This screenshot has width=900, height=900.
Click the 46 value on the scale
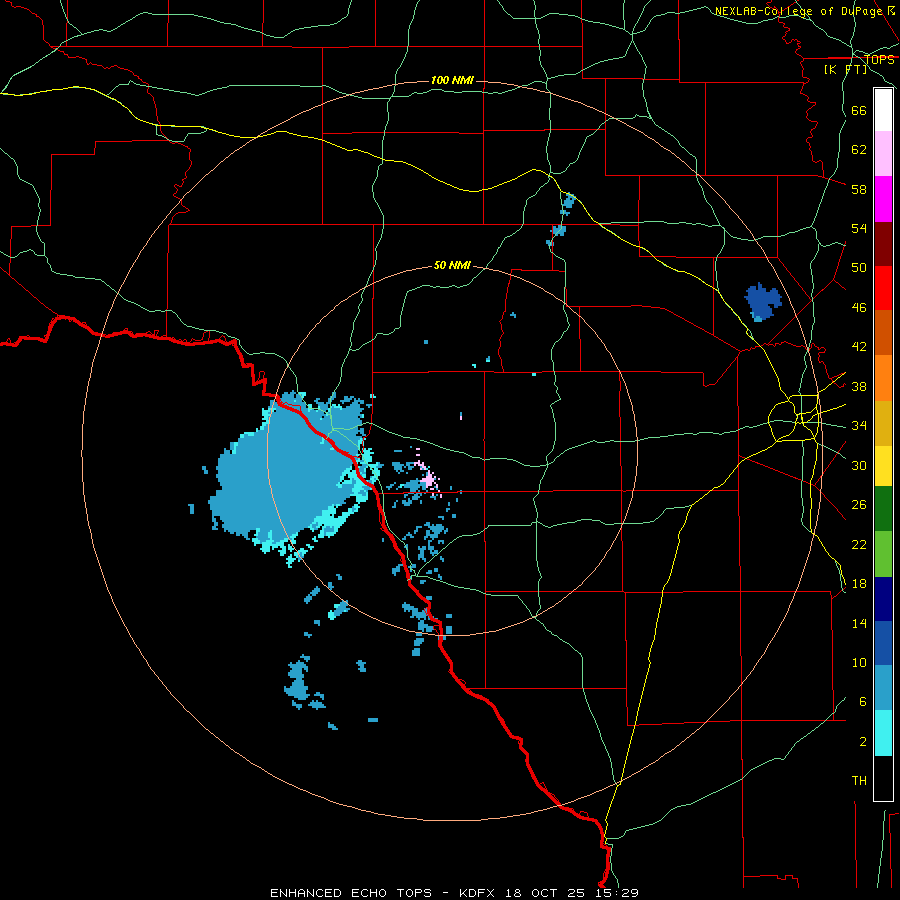point(859,308)
